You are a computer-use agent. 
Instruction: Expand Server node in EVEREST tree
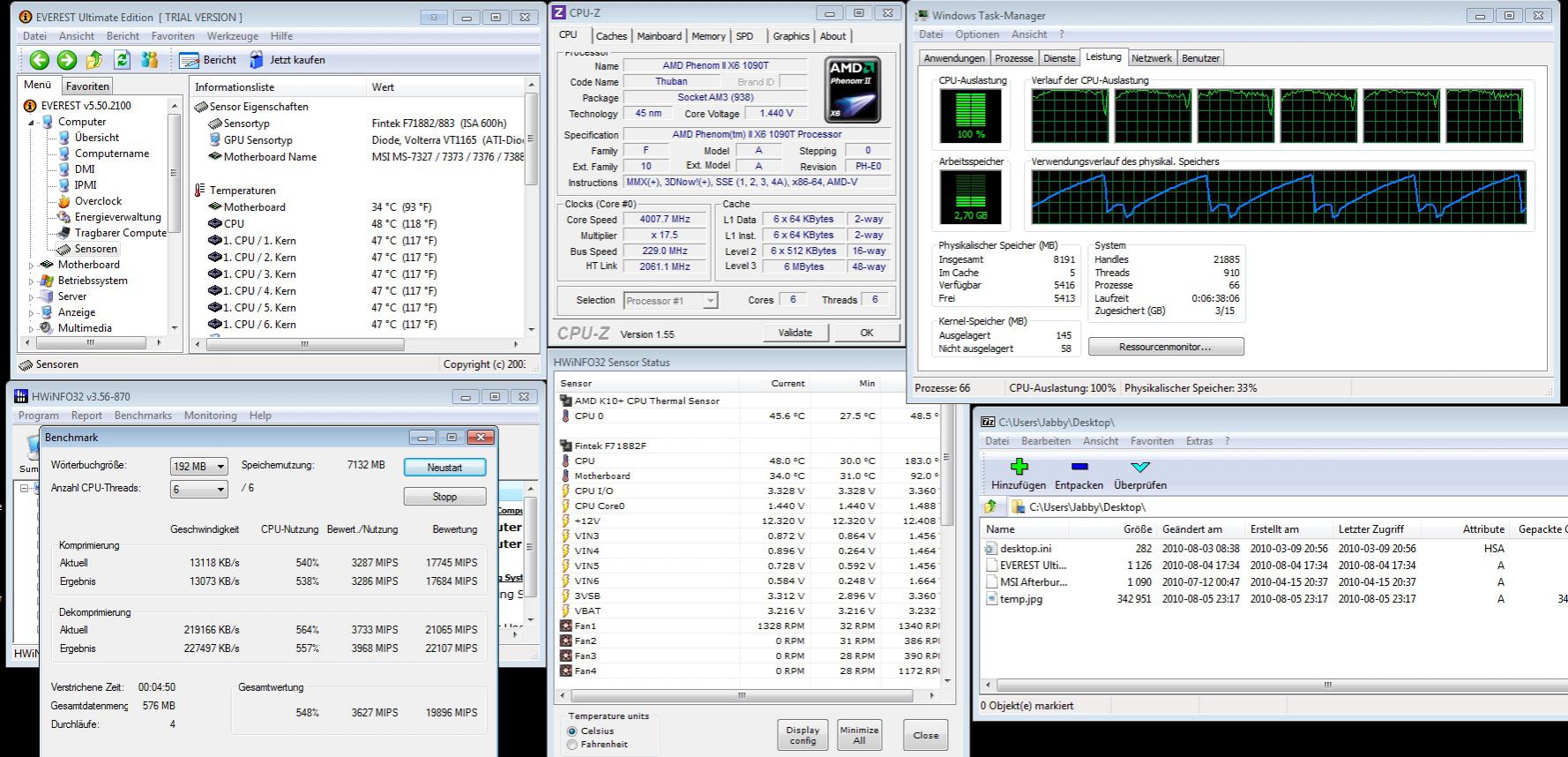32,296
